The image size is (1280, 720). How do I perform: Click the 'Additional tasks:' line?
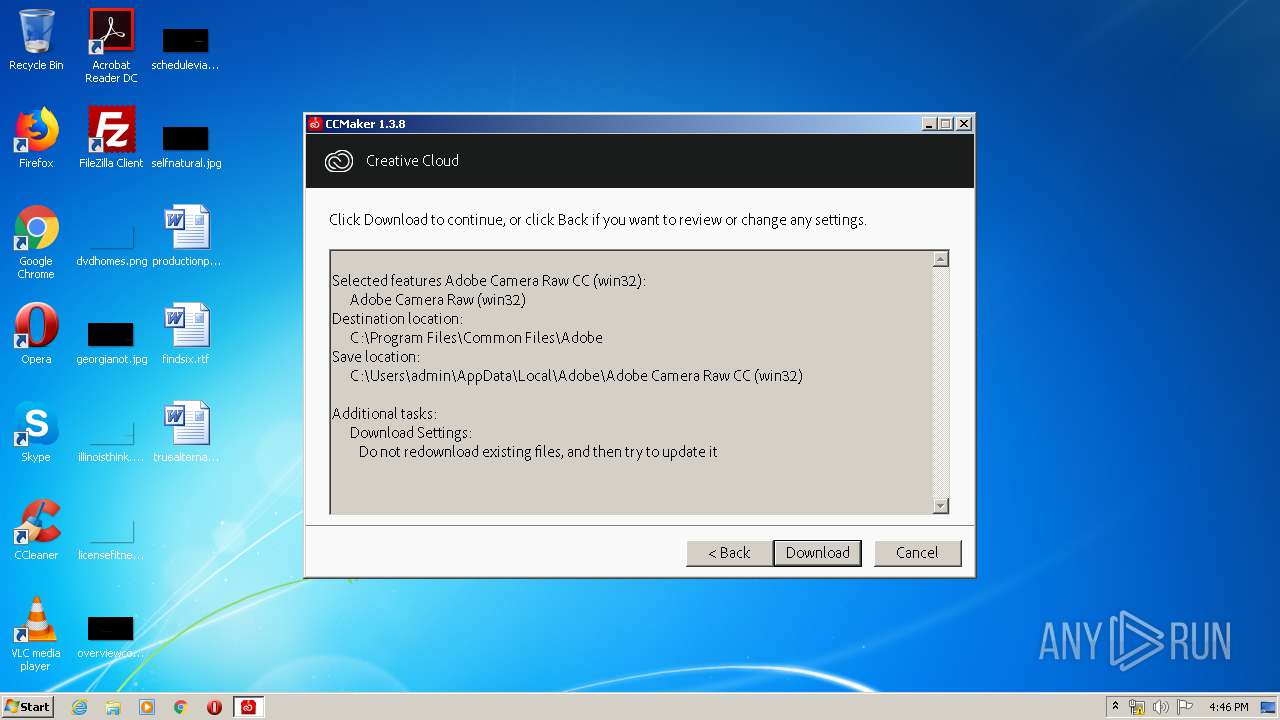coord(384,414)
